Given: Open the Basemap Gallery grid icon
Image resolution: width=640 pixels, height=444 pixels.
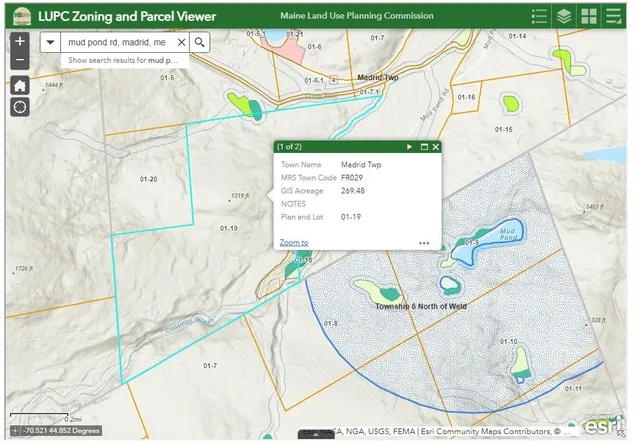Looking at the screenshot, I should click(x=589, y=16).
